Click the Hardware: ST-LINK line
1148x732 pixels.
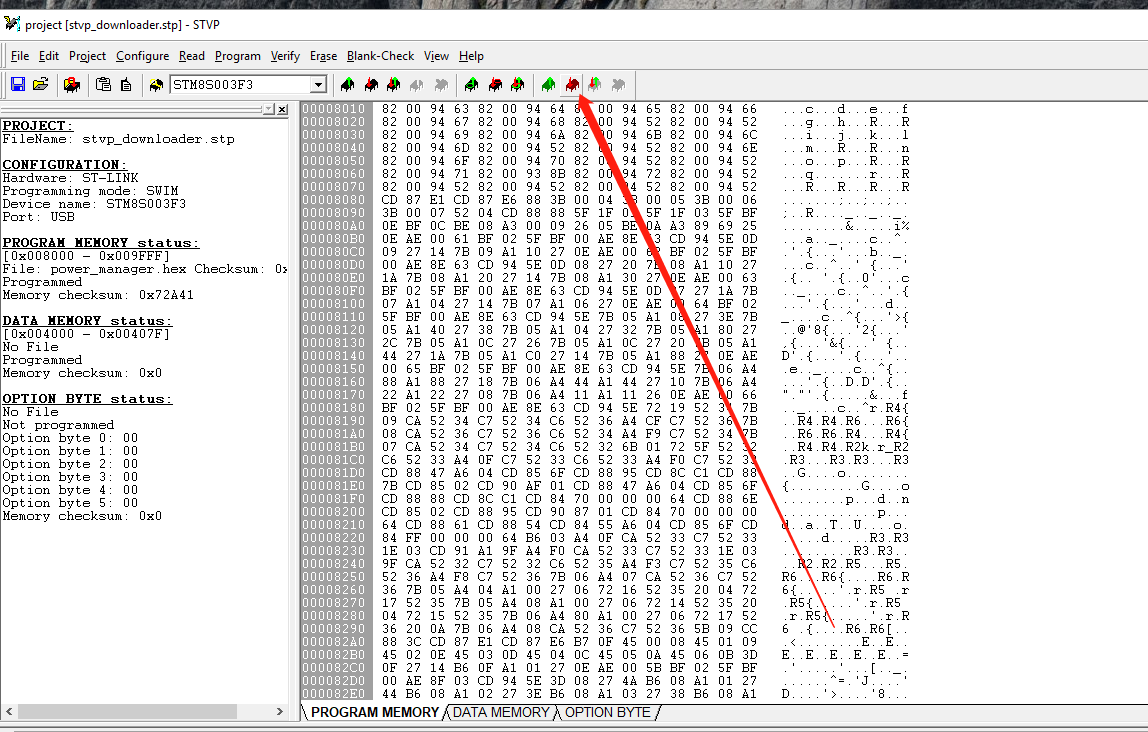70,178
